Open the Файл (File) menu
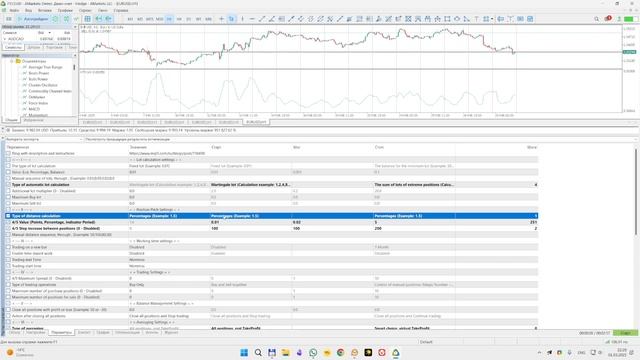640x360 pixels. (x=14, y=10)
